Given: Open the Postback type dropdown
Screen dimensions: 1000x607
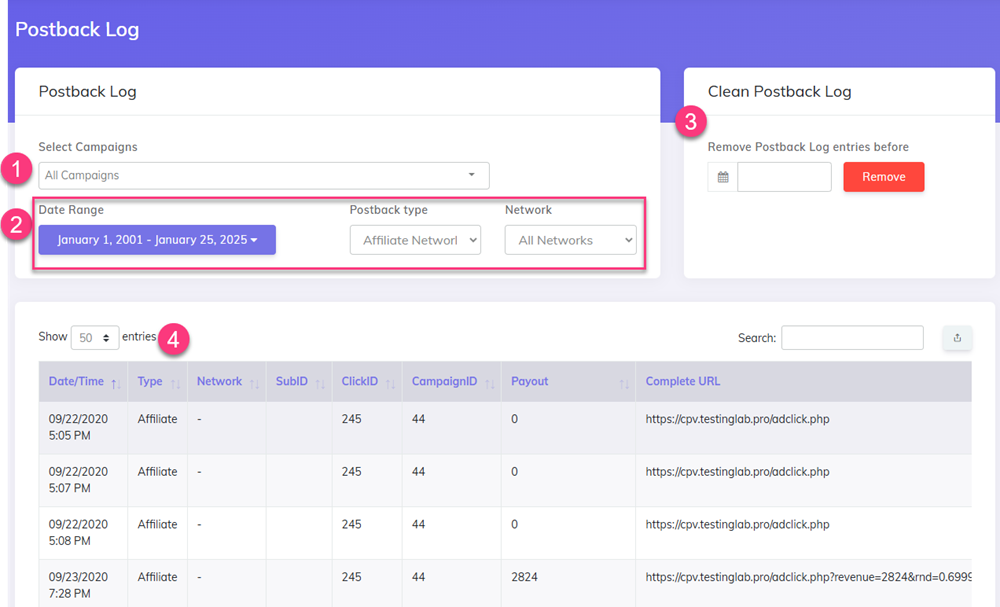Looking at the screenshot, I should [x=415, y=239].
